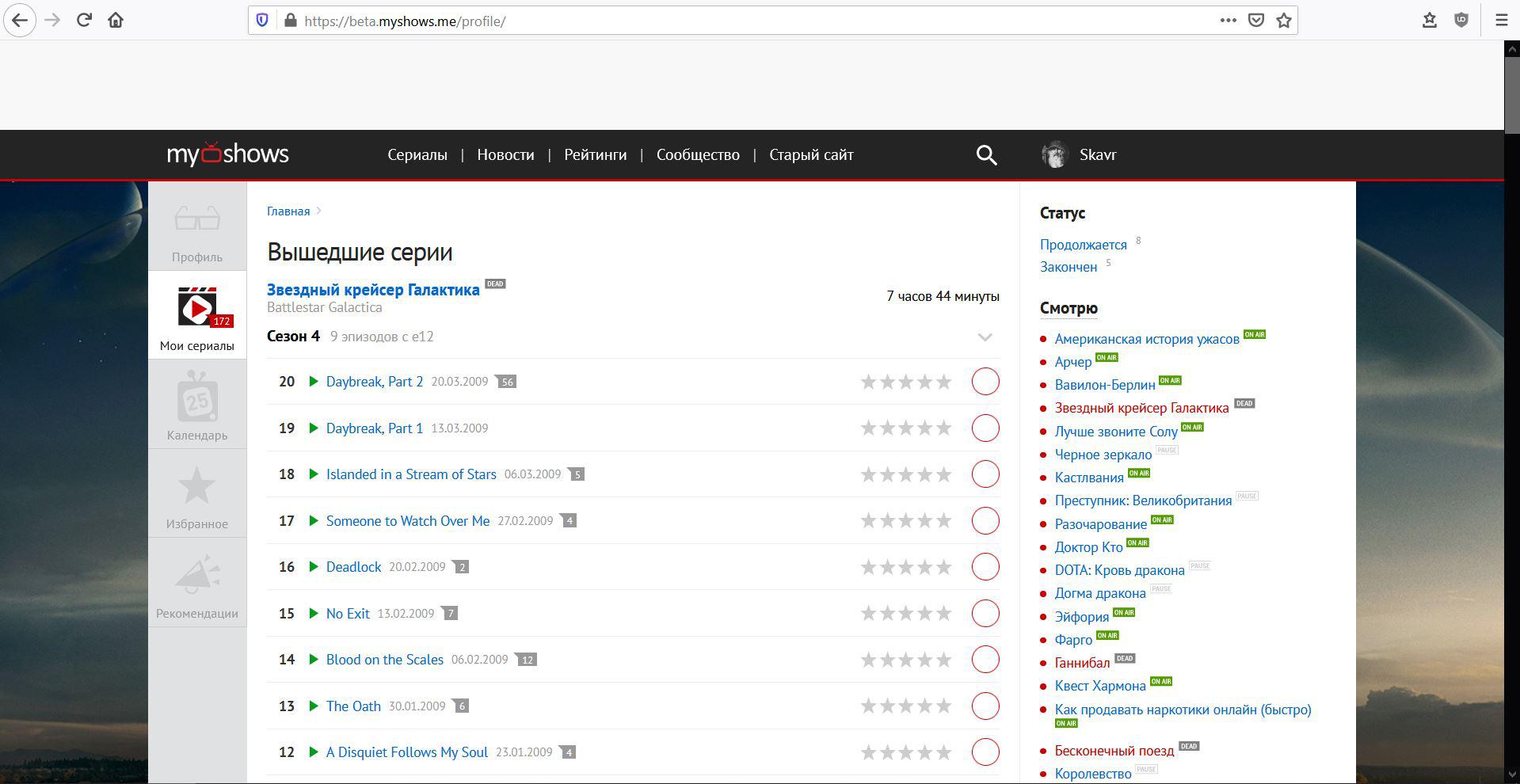
Task: Open Новости menu item
Action: pyautogui.click(x=505, y=155)
